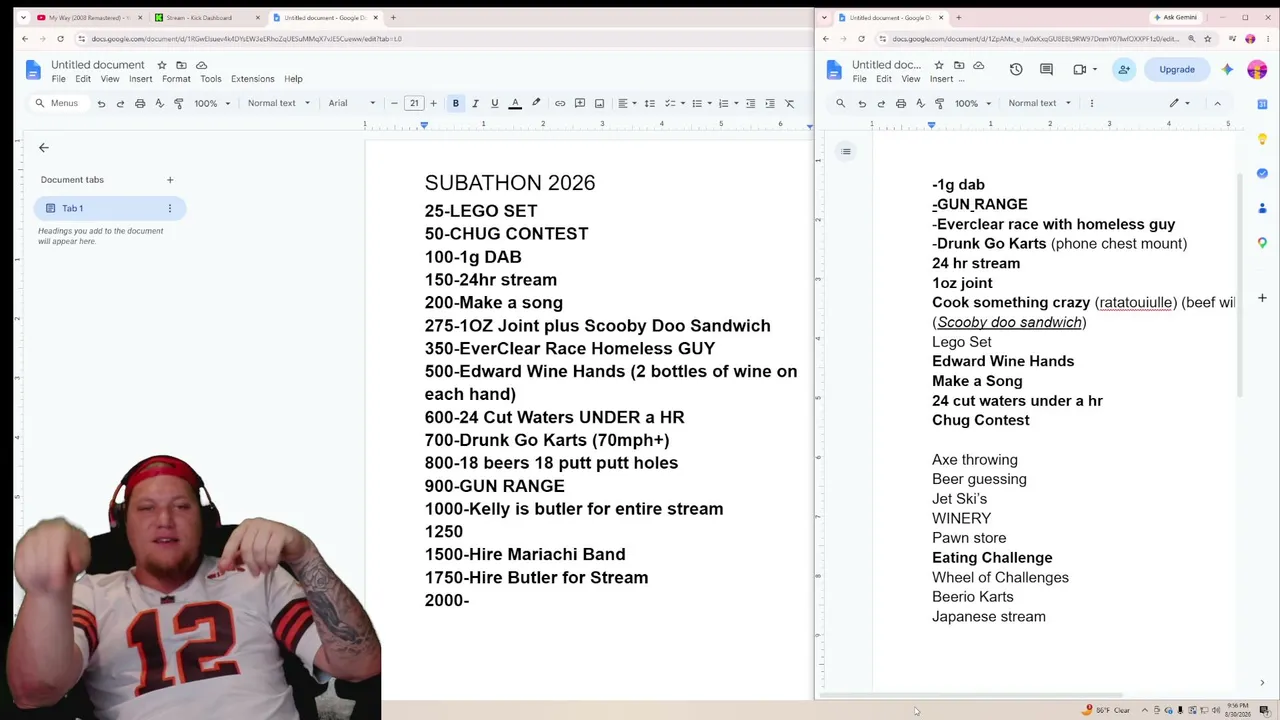Open paragraph style dropdown in left document
The image size is (1280, 720).
(x=278, y=103)
